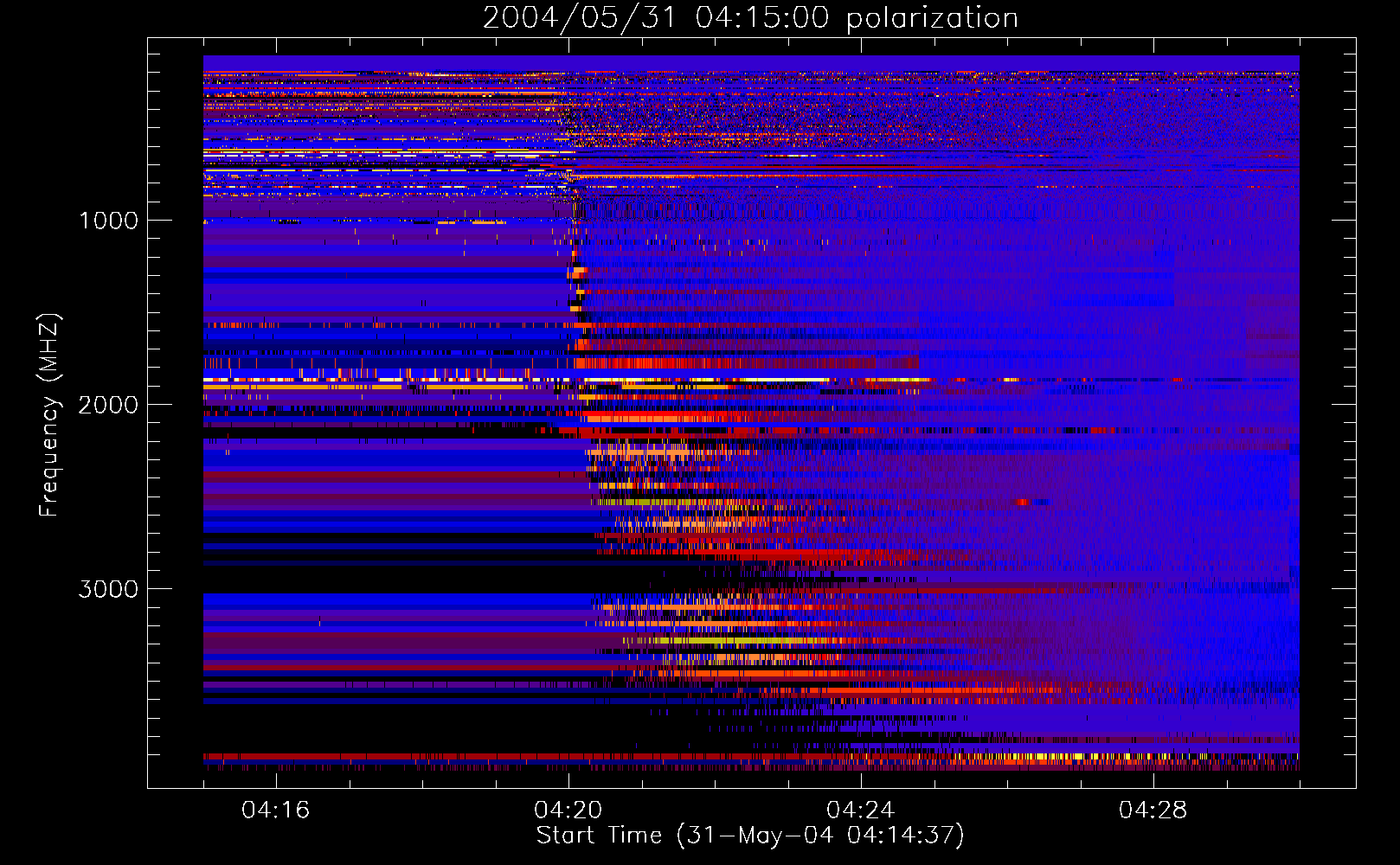This screenshot has width=1400, height=865.
Task: Click the 04:16 time tick label
Action: [x=275, y=811]
